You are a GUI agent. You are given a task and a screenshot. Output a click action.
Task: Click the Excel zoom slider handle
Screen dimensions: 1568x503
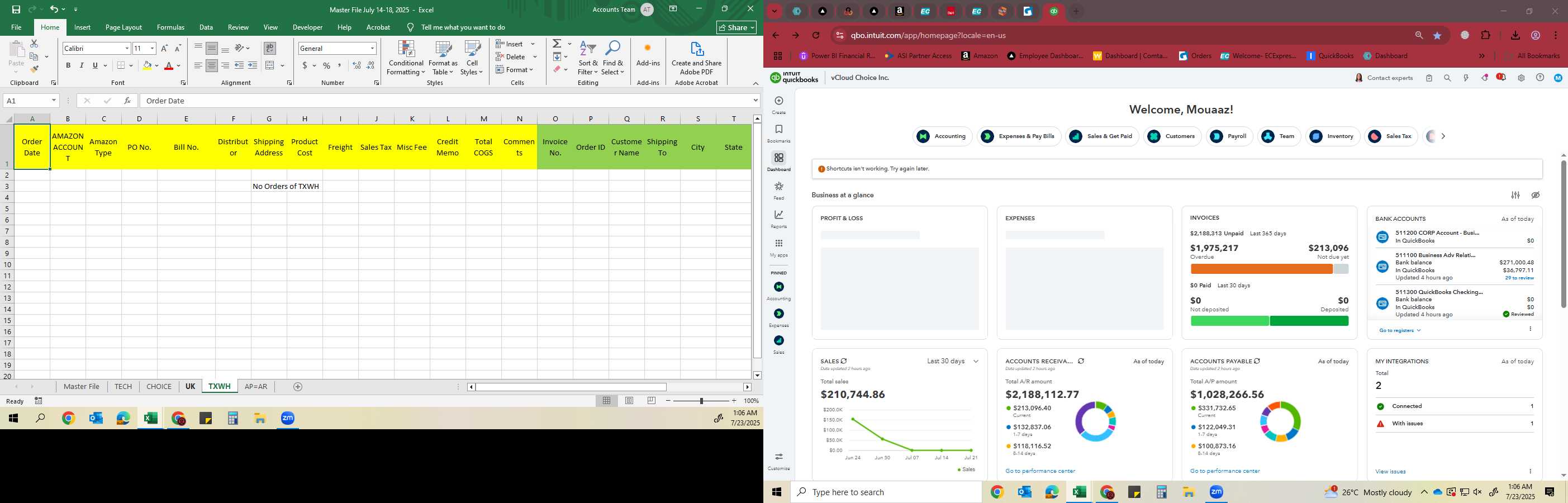point(701,401)
